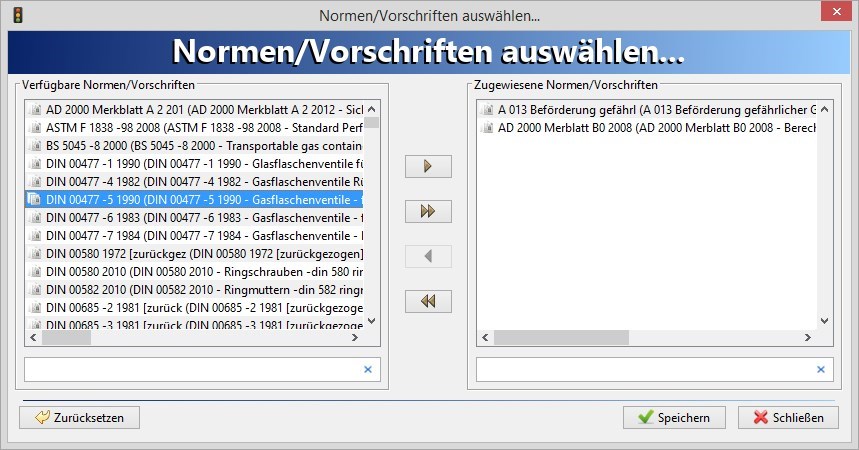The height and width of the screenshot is (450, 859).
Task: Select DIN 00477 -4 1982 entry
Action: pos(194,182)
